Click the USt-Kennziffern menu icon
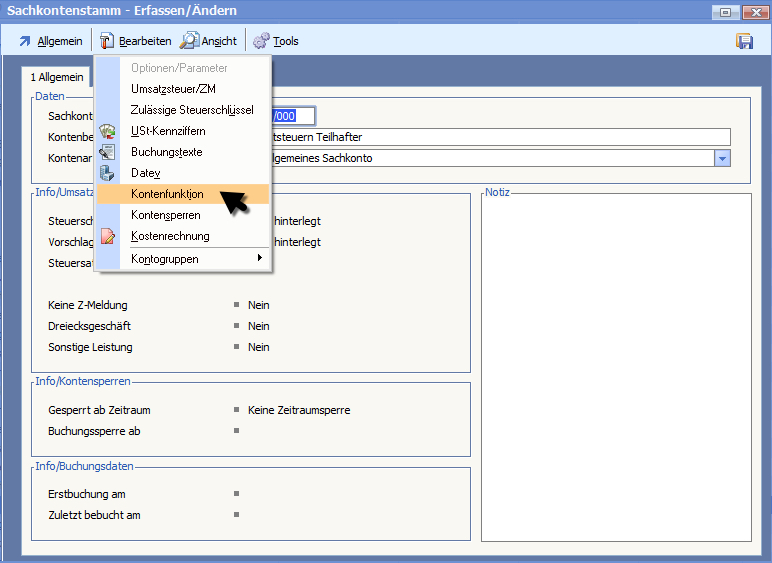Viewport: 772px width, 563px height. coord(108,131)
